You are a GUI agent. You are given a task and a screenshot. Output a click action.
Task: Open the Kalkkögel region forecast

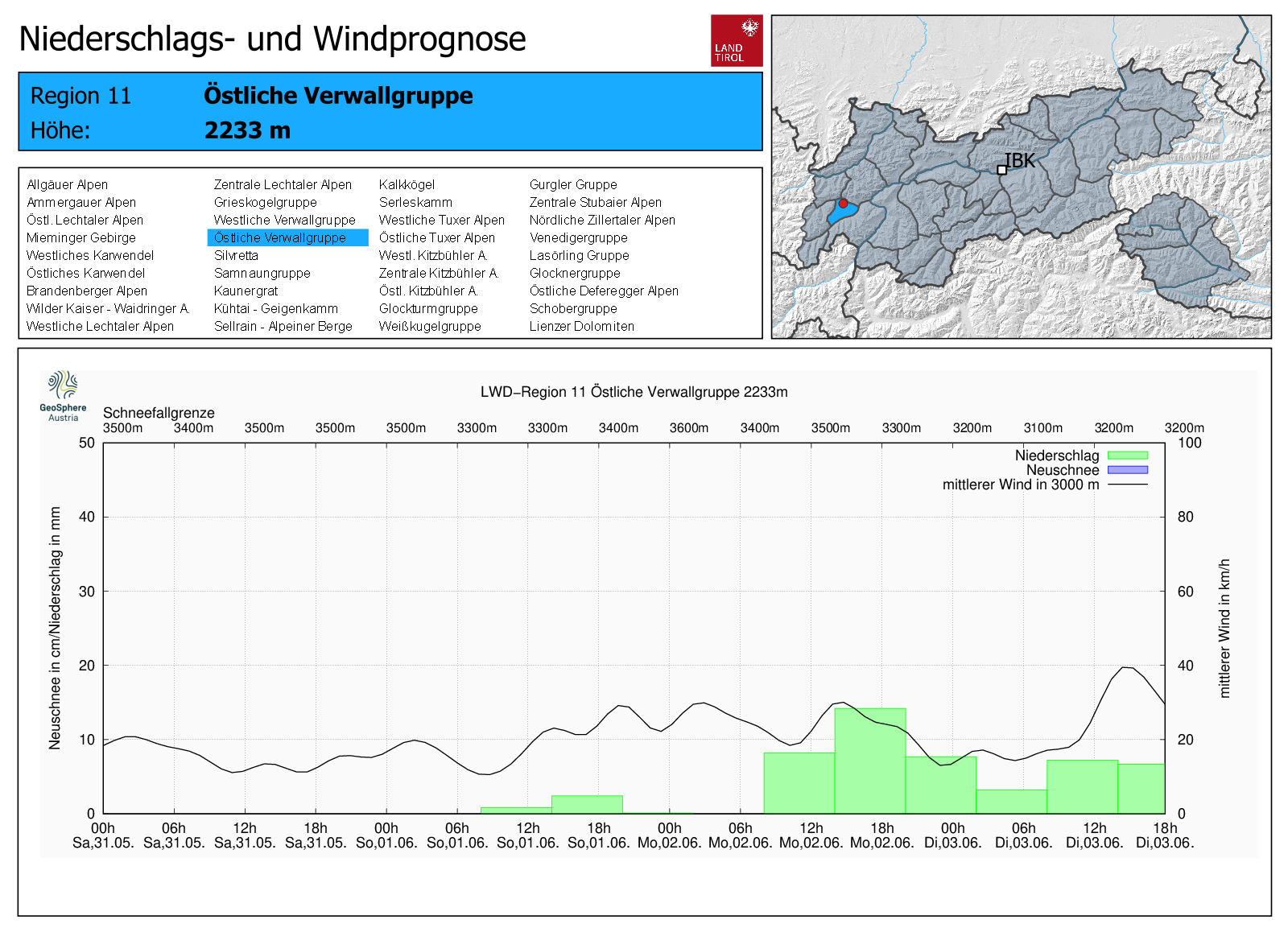coord(407,184)
